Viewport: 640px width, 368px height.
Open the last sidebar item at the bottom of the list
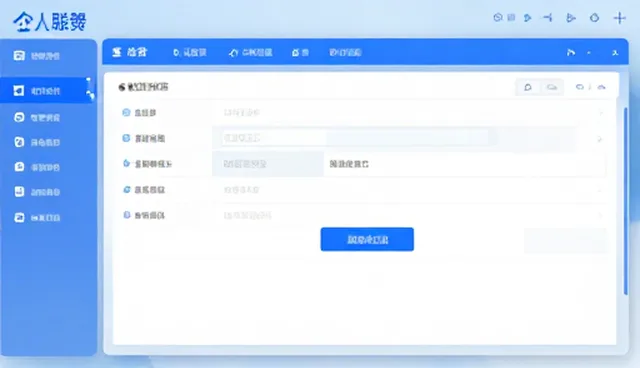[x=37, y=217]
